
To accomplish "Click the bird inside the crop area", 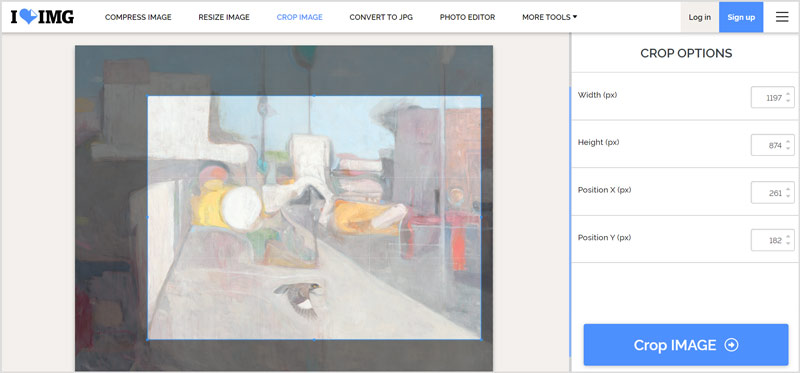I will pos(300,300).
